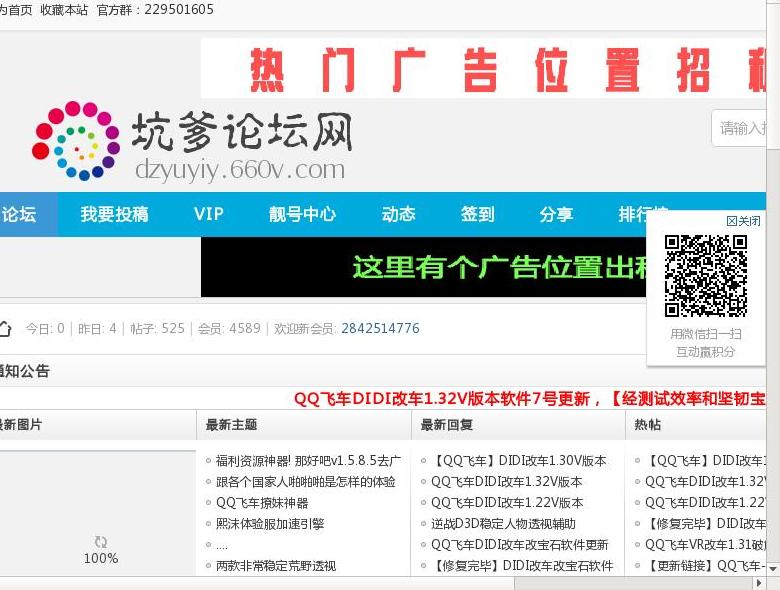Open the 签到 check-in page
780x590 pixels.
coord(478,214)
